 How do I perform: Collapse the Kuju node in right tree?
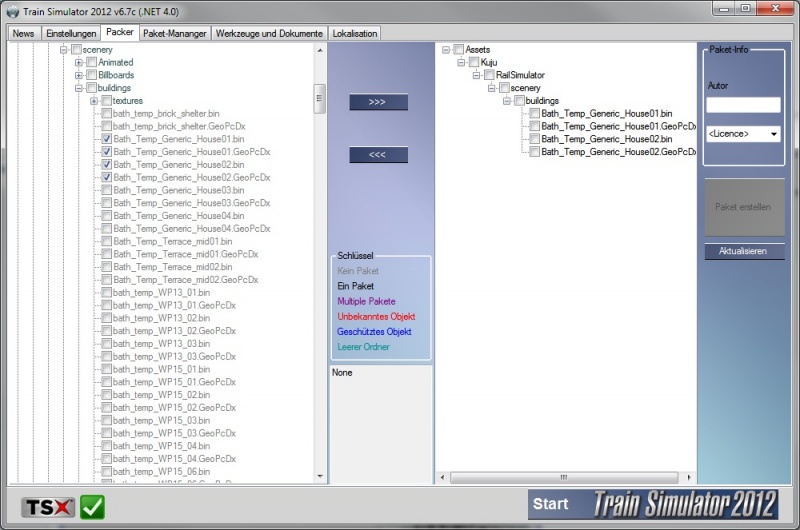point(461,62)
